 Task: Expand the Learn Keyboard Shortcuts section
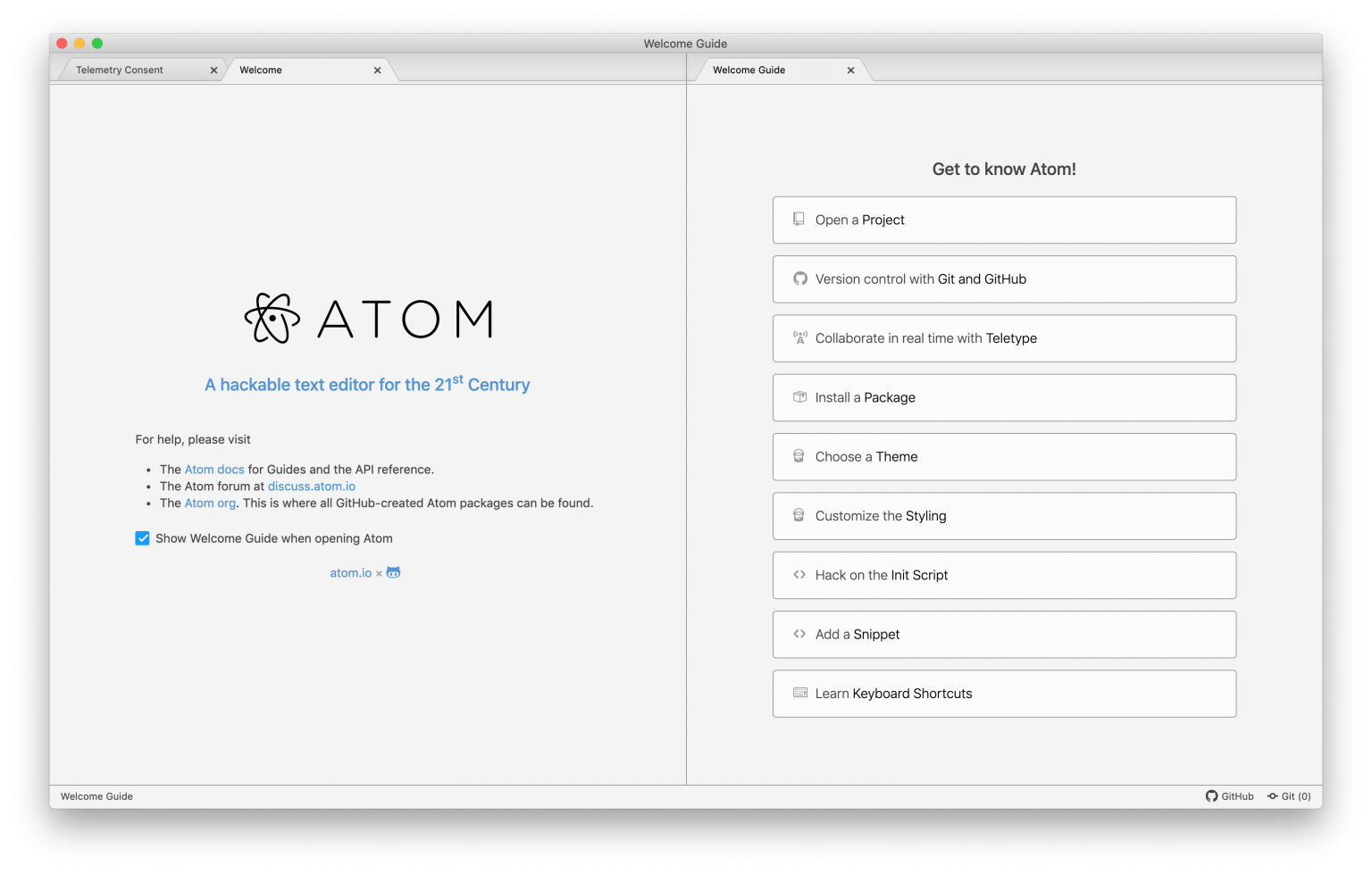tap(1003, 694)
